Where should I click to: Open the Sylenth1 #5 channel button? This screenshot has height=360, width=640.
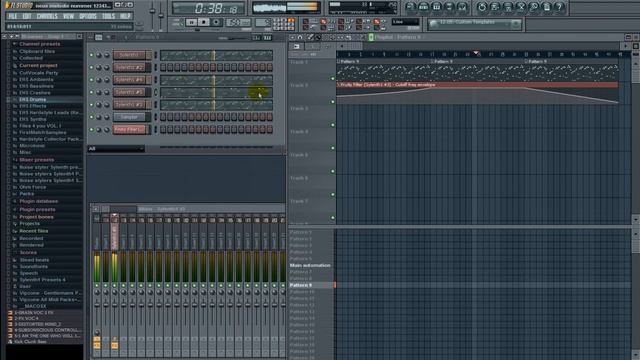(x=129, y=92)
